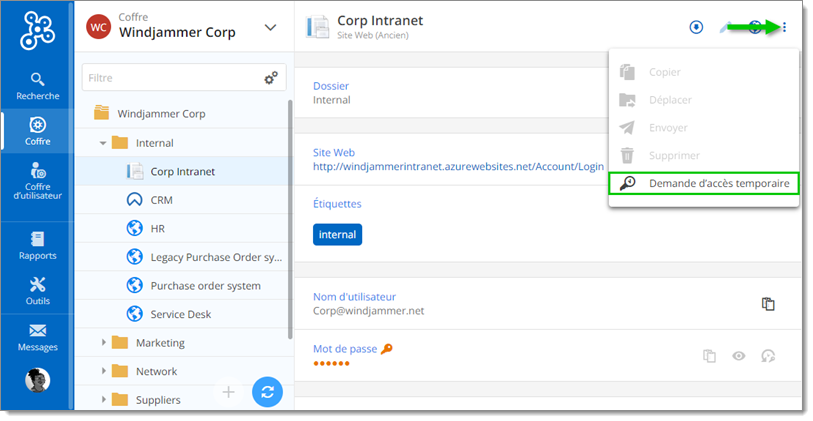Open the Outils tools section
813x421 pixels.
pos(37,291)
